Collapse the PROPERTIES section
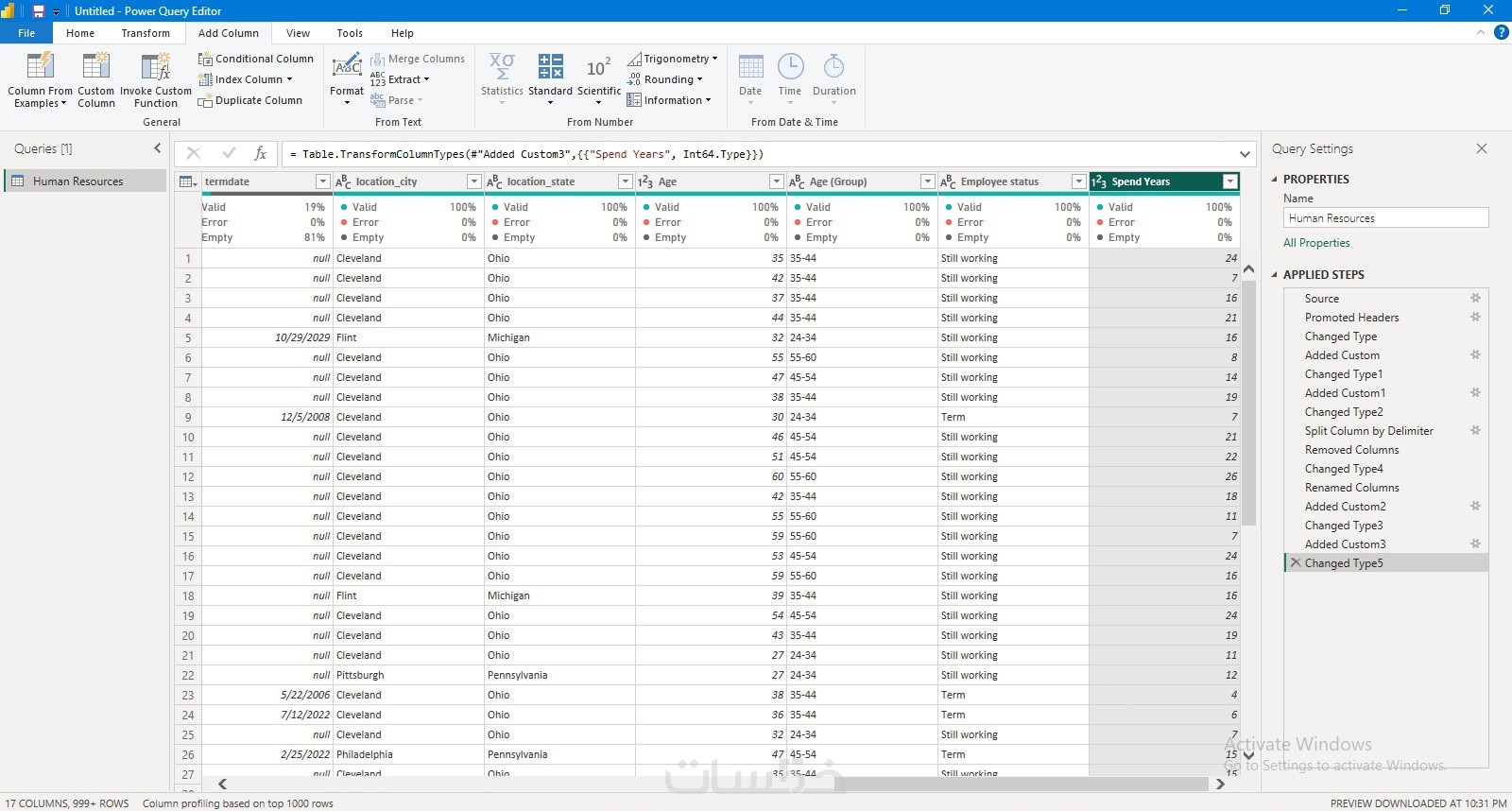The image size is (1512, 811). click(x=1275, y=179)
